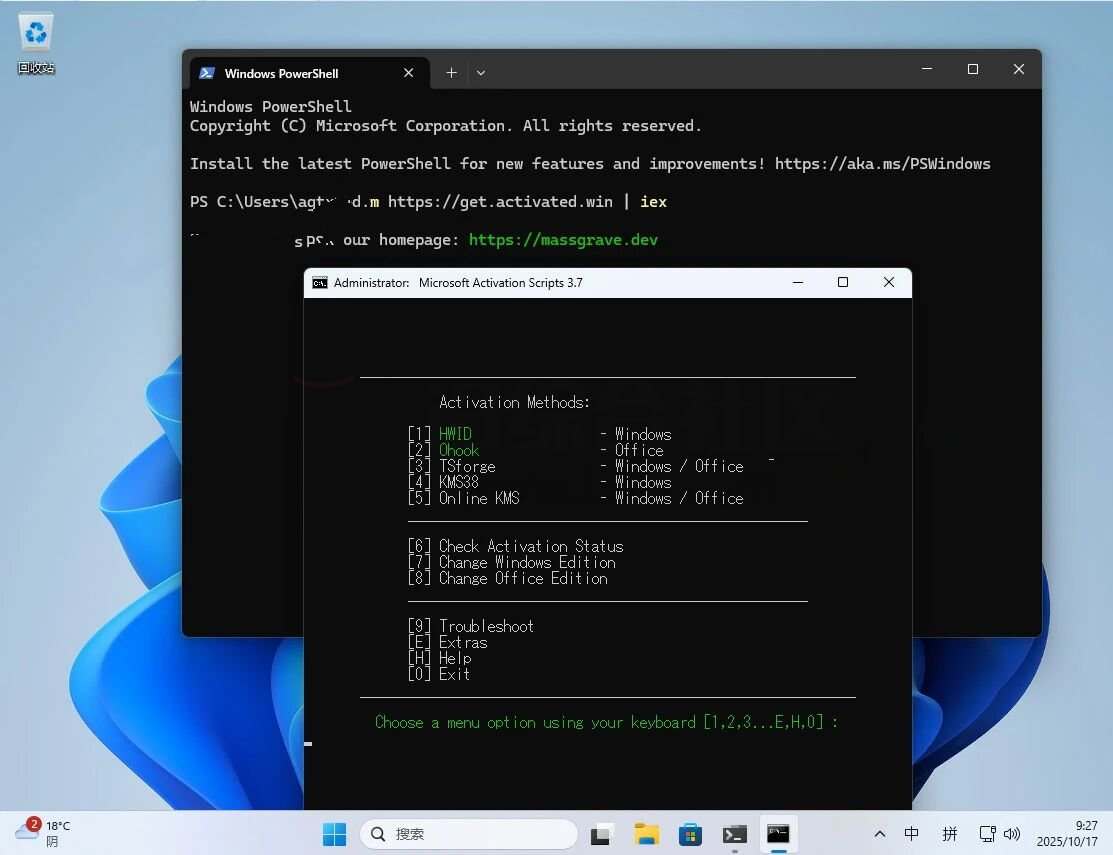Open the weather widget showing 18°C
Viewport: 1113px width, 855px height.
[x=44, y=833]
